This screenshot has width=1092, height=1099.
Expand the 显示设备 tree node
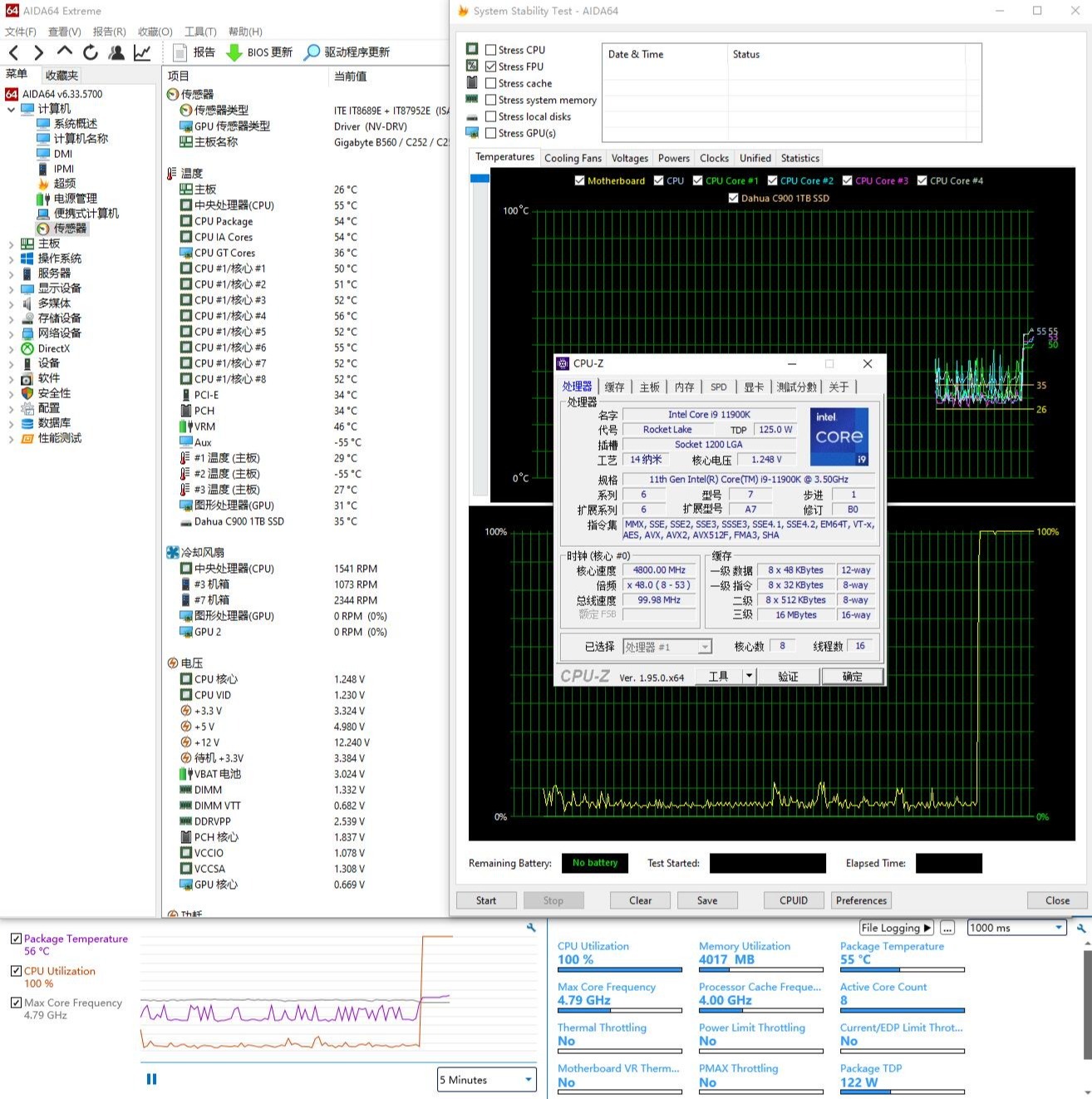coord(11,288)
